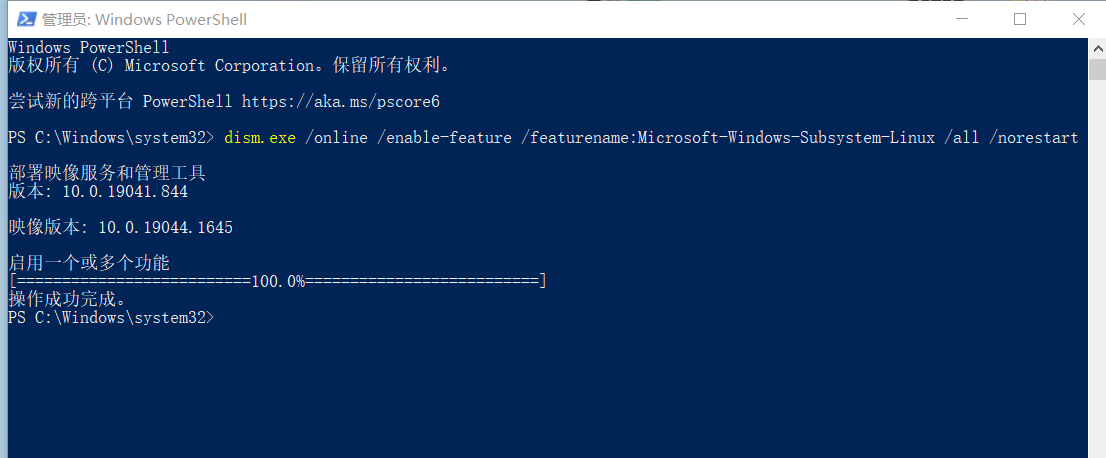Click the title text 管理员: Windows PowerShell
Image resolution: width=1106 pixels, height=458 pixels.
pos(145,19)
